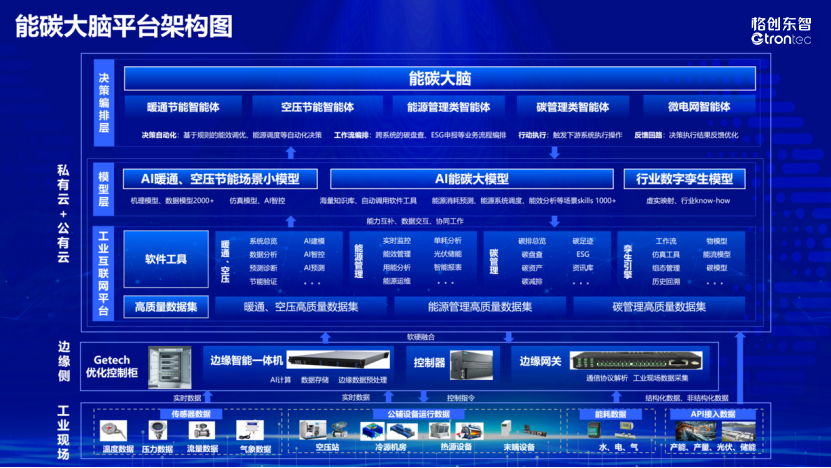Click the temperature gauge image above 温度数据

tap(113, 431)
